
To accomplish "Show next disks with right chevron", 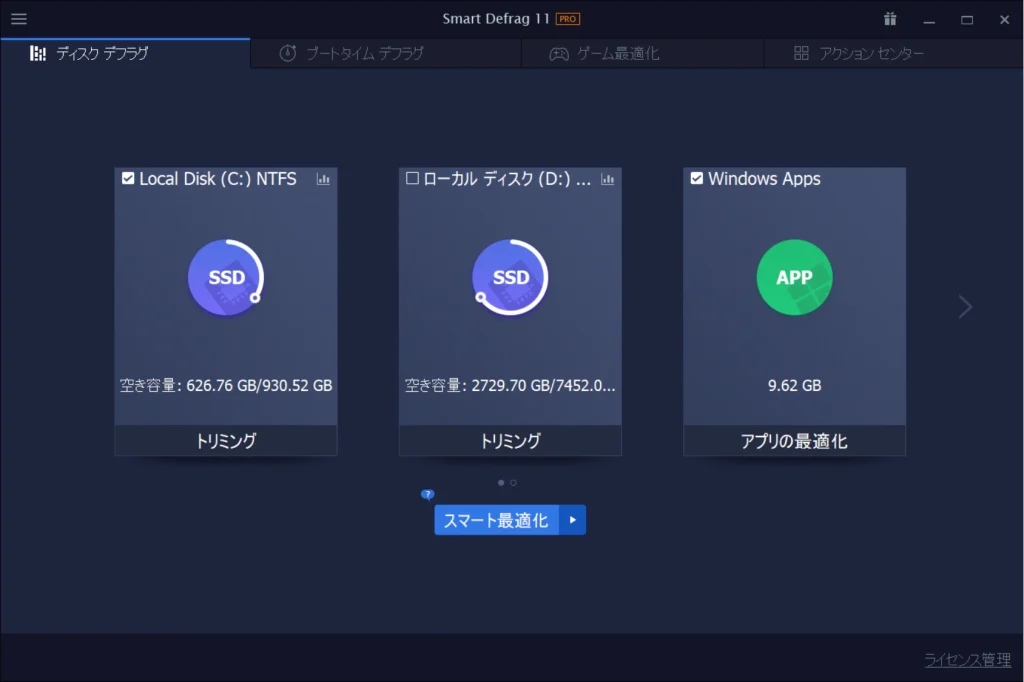I will point(965,306).
